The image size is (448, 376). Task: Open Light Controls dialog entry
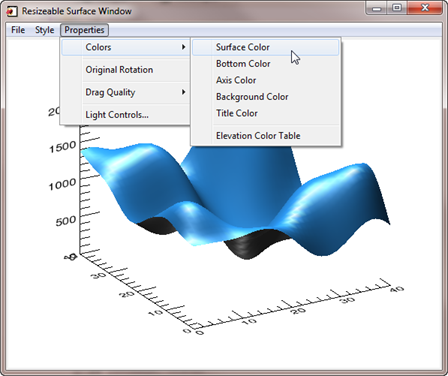126,115
